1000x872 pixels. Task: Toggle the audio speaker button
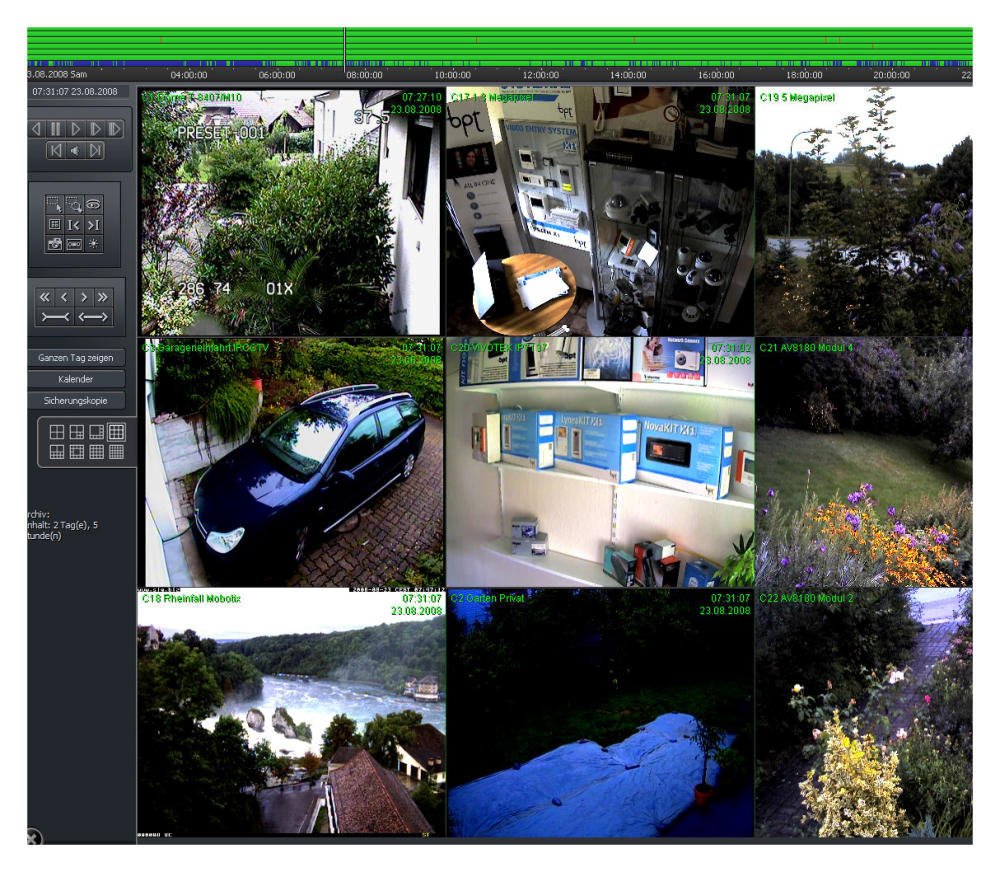(x=75, y=150)
